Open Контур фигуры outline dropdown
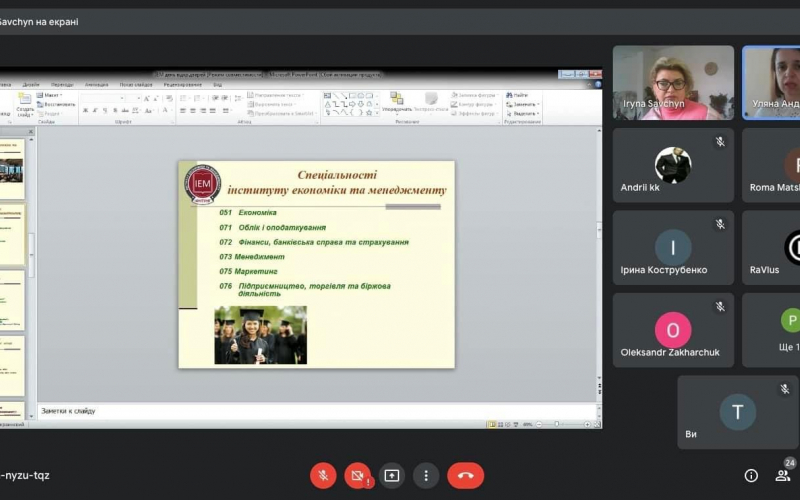The height and width of the screenshot is (500, 800). point(473,105)
